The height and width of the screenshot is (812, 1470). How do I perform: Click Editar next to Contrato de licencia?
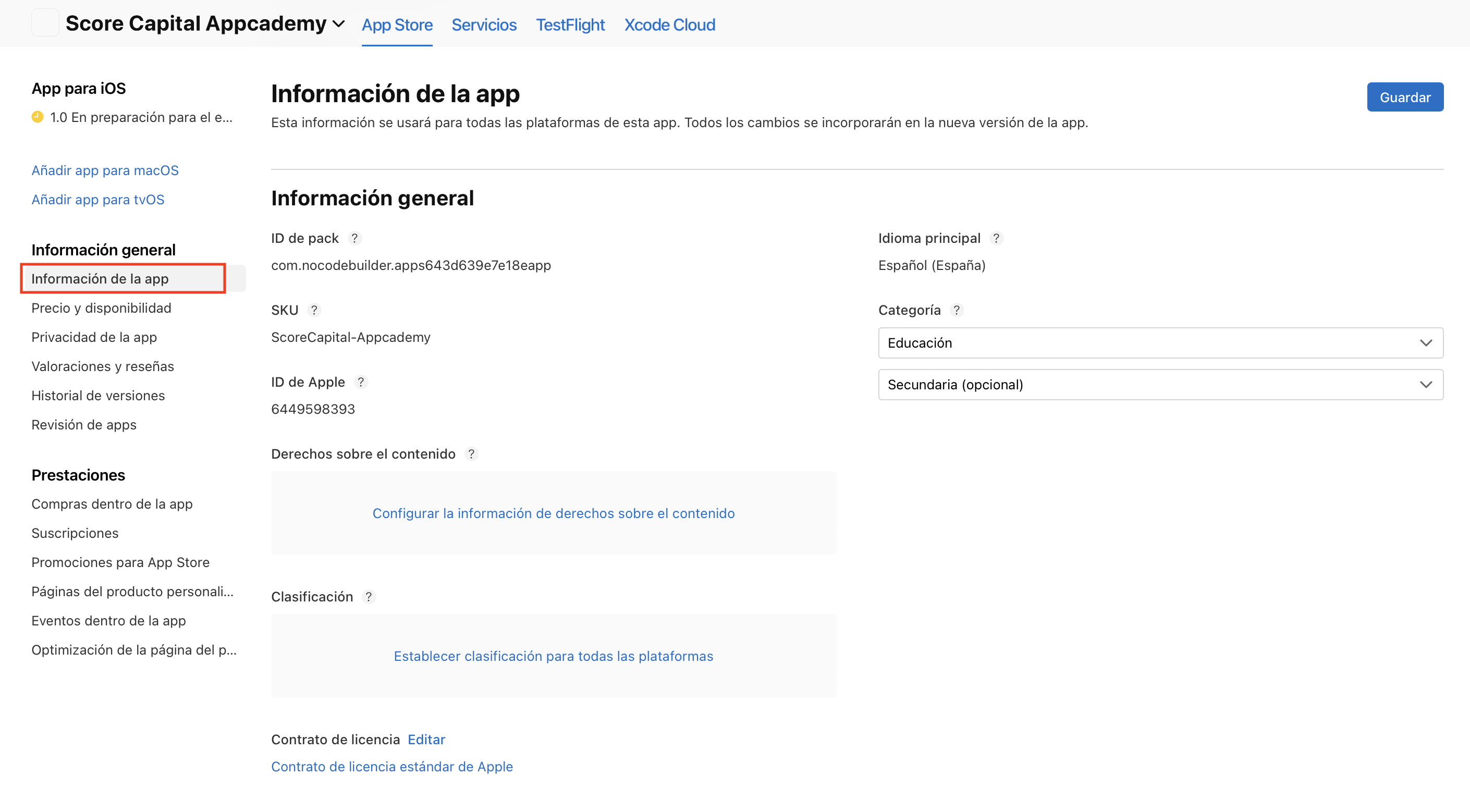pos(426,740)
